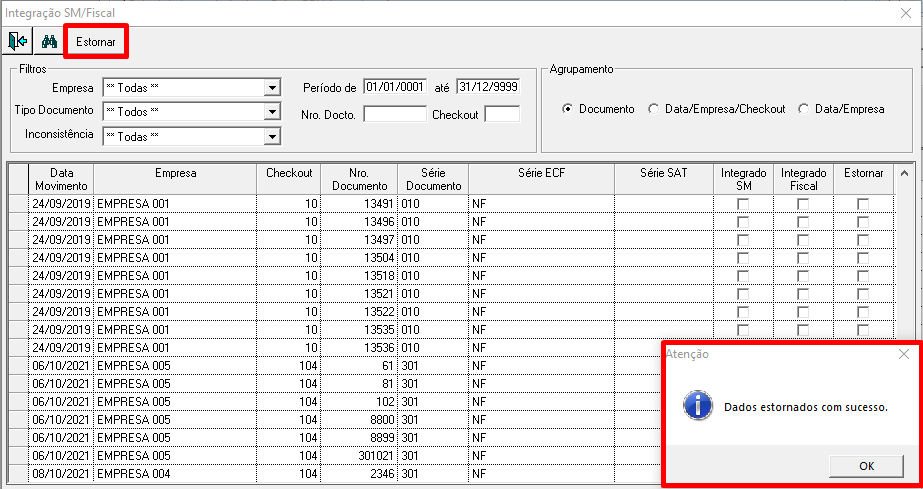Viewport: 923px width, 489px height.
Task: Click the Série ECF column header
Action: tap(541, 179)
